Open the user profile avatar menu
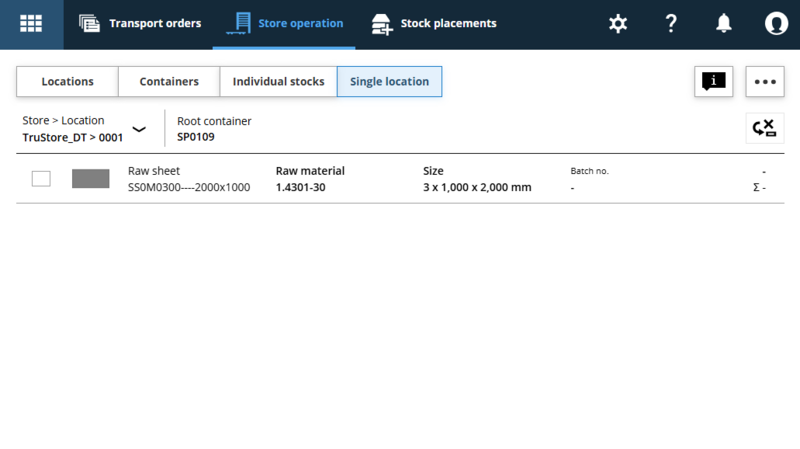Viewport: 800px width, 449px height. coord(776,23)
